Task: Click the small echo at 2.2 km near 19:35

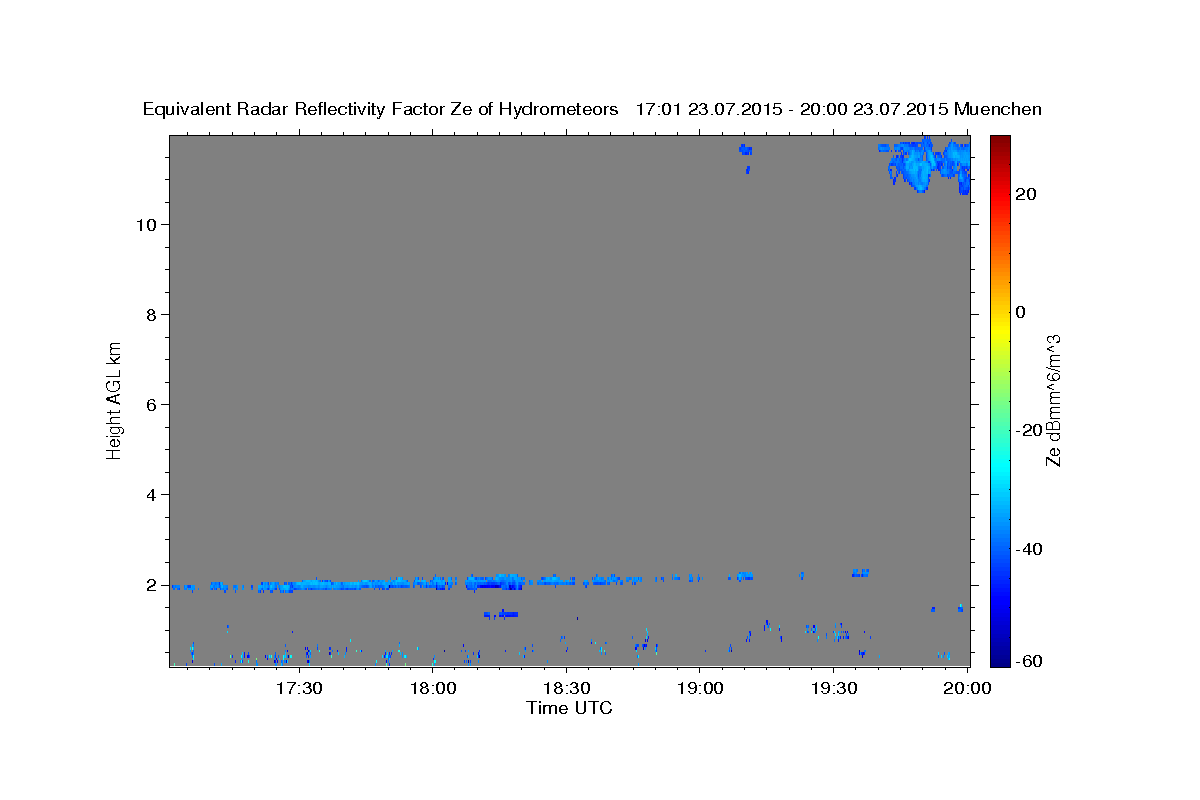Action: click(x=860, y=573)
